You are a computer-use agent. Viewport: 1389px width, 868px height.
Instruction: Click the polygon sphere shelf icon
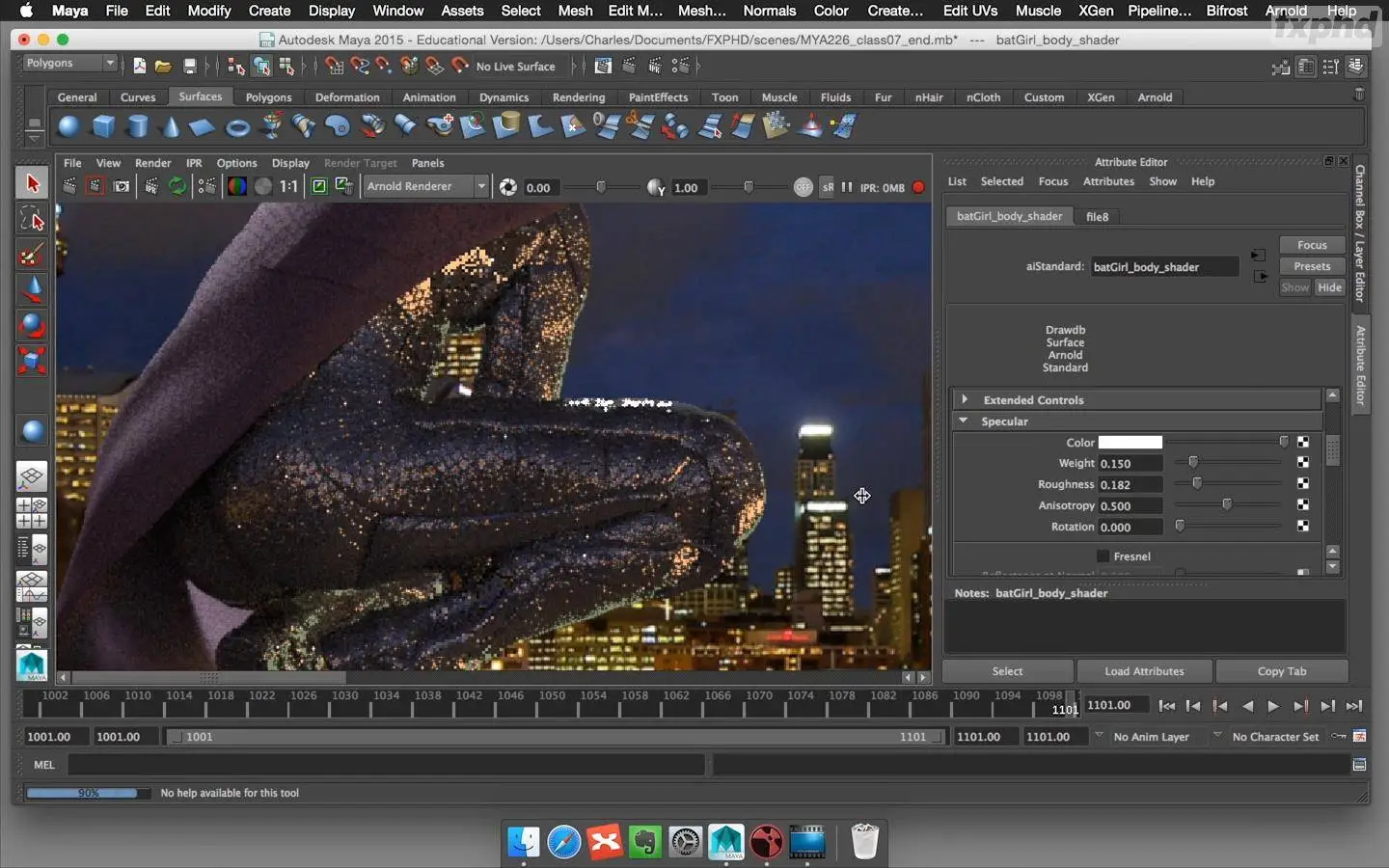point(68,126)
